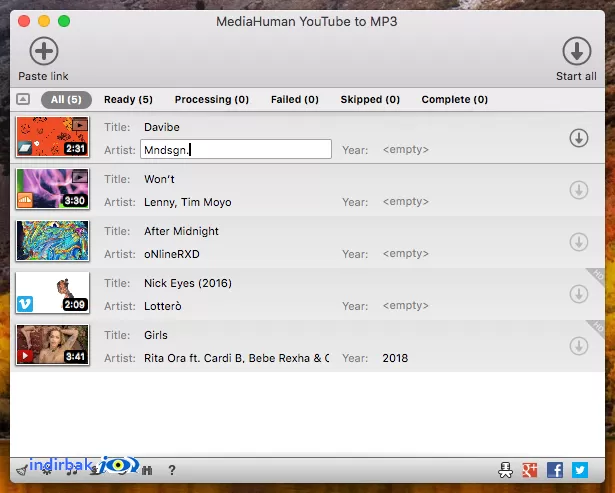Collapse list using the top-left arrow toggle
The width and height of the screenshot is (615, 493).
(23, 99)
